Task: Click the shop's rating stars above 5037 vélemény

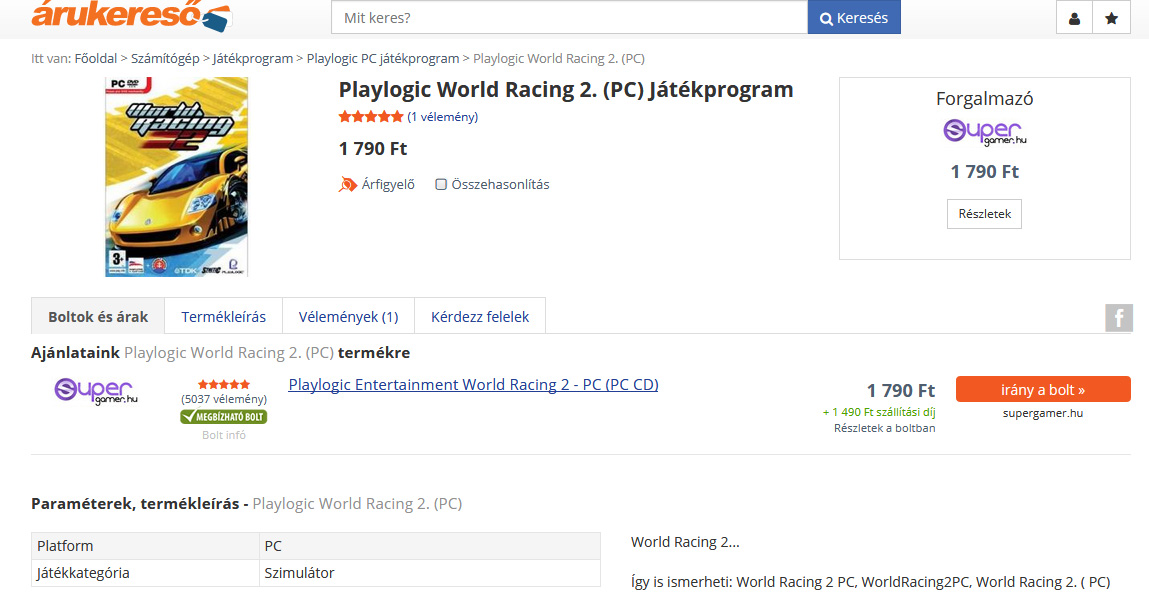Action: (x=223, y=384)
